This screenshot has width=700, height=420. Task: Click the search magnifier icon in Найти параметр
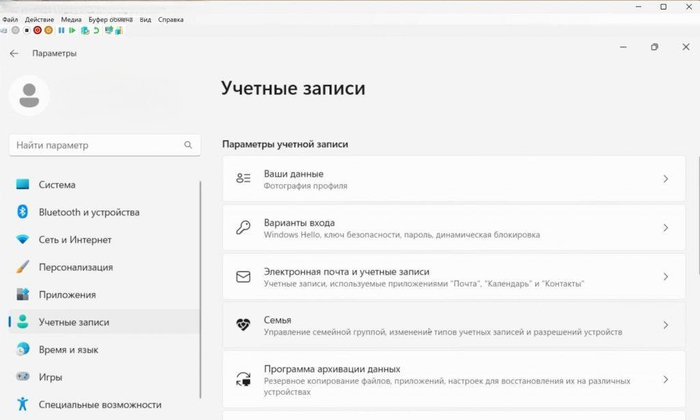click(x=188, y=145)
